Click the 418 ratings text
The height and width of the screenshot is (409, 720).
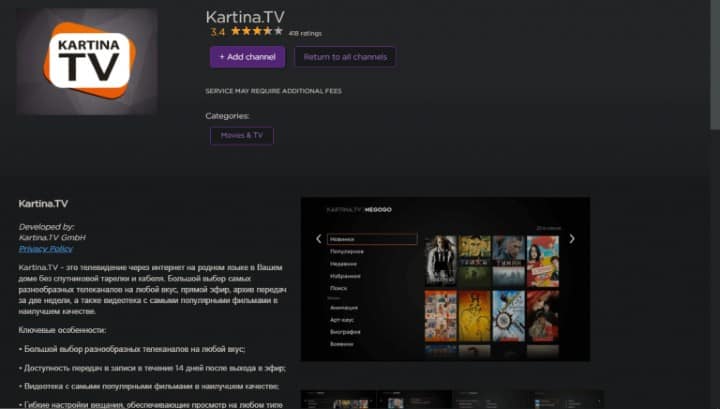[305, 34]
